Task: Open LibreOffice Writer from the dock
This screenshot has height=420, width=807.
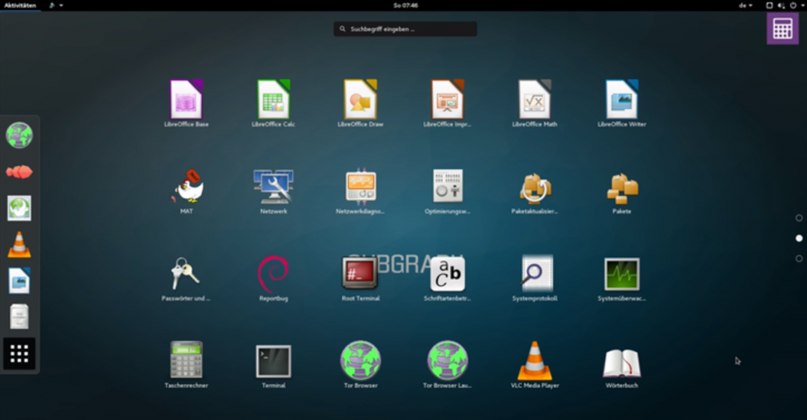Action: tap(19, 281)
